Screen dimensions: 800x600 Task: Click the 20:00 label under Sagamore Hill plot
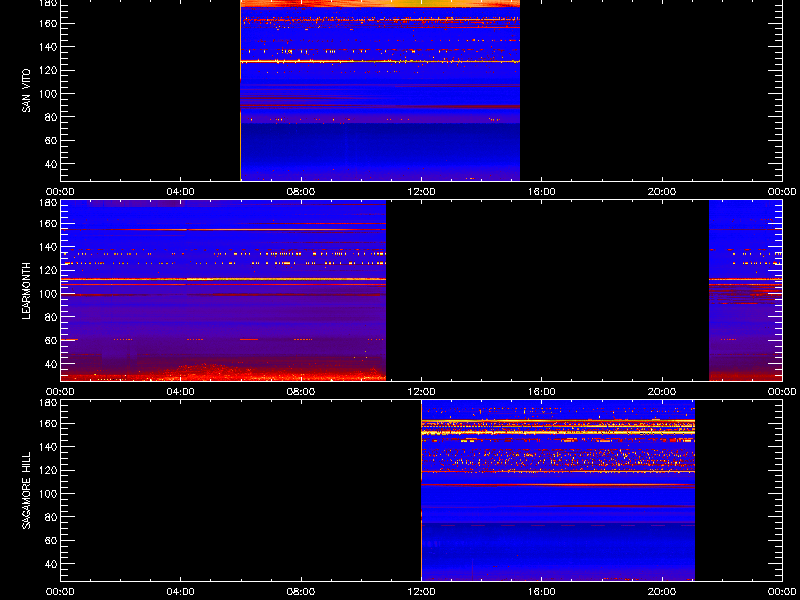pos(662,592)
